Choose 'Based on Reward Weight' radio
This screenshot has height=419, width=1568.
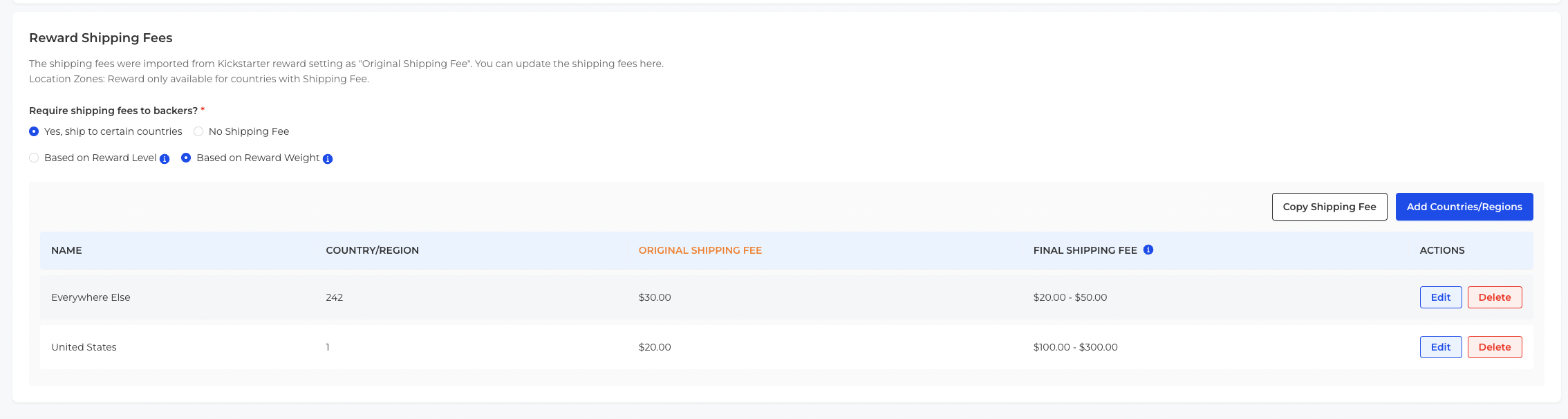coord(186,158)
